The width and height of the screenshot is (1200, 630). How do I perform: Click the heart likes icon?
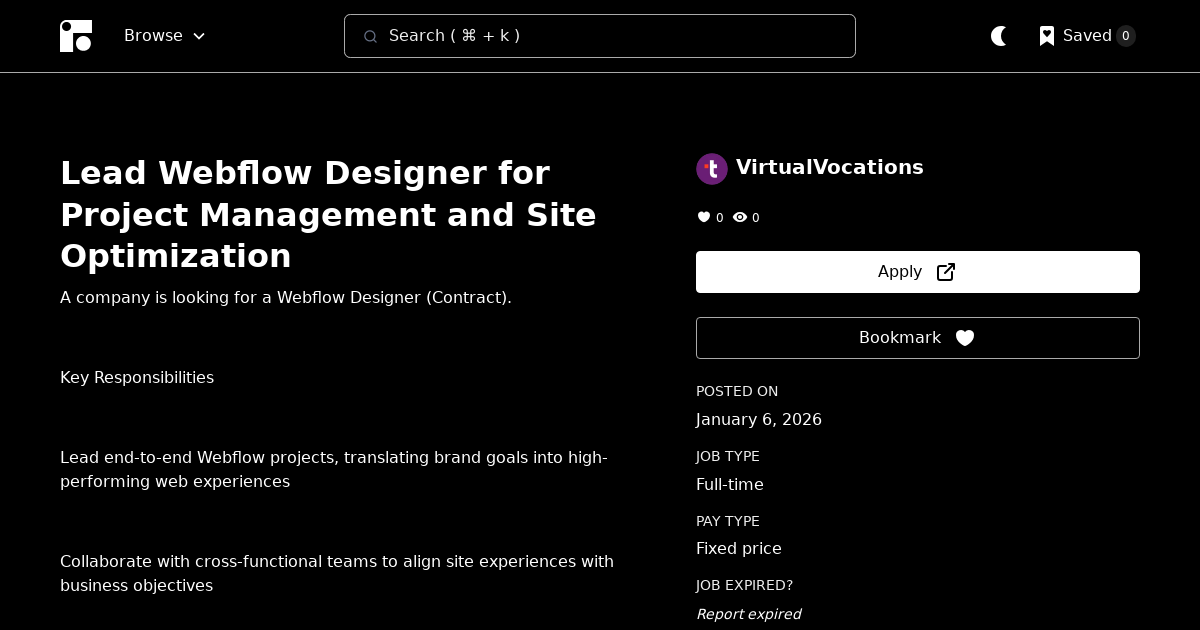tap(704, 217)
